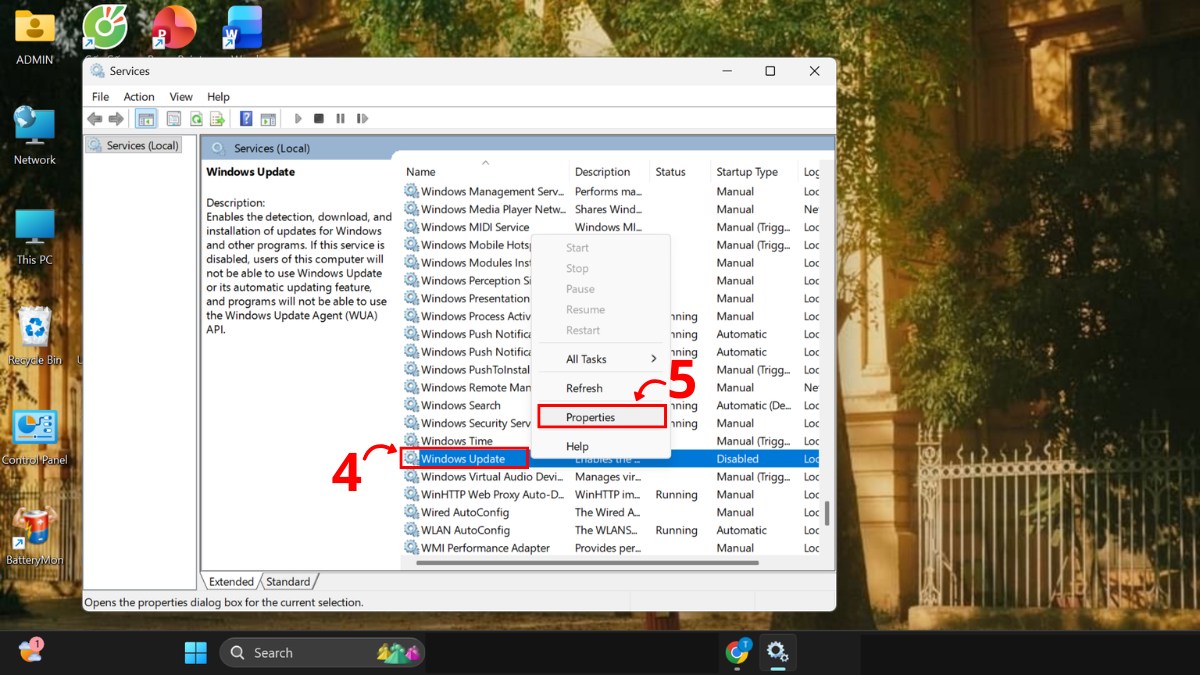Image resolution: width=1200 pixels, height=675 pixels.
Task: Switch to the Standard tab
Action: coord(289,581)
